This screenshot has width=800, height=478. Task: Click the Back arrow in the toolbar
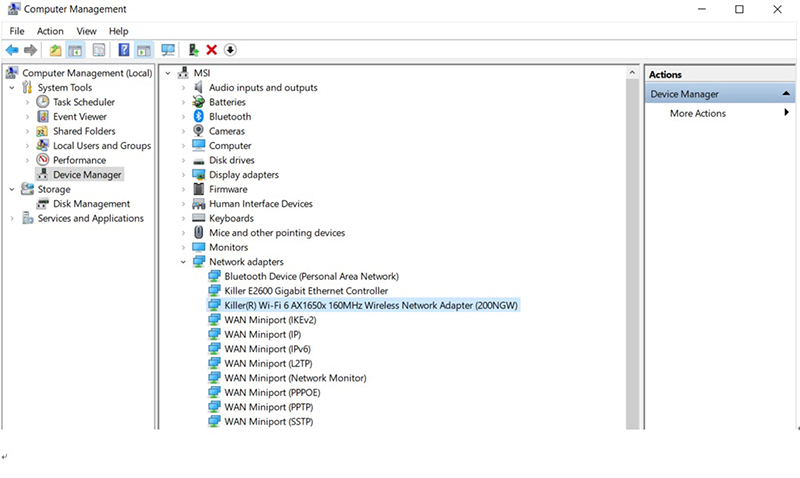coord(12,50)
